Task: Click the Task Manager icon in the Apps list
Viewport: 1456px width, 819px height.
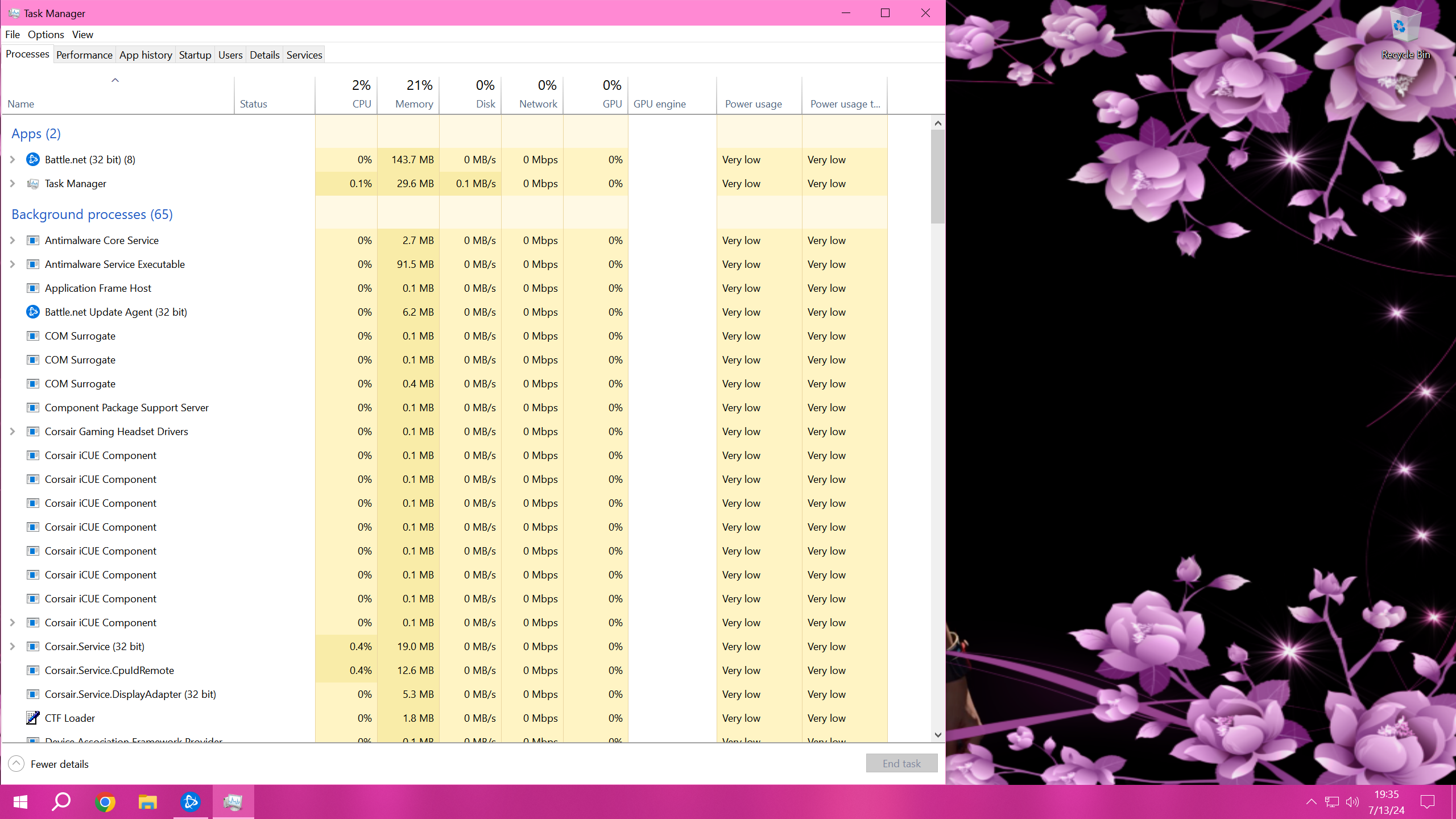Action: coord(32,183)
